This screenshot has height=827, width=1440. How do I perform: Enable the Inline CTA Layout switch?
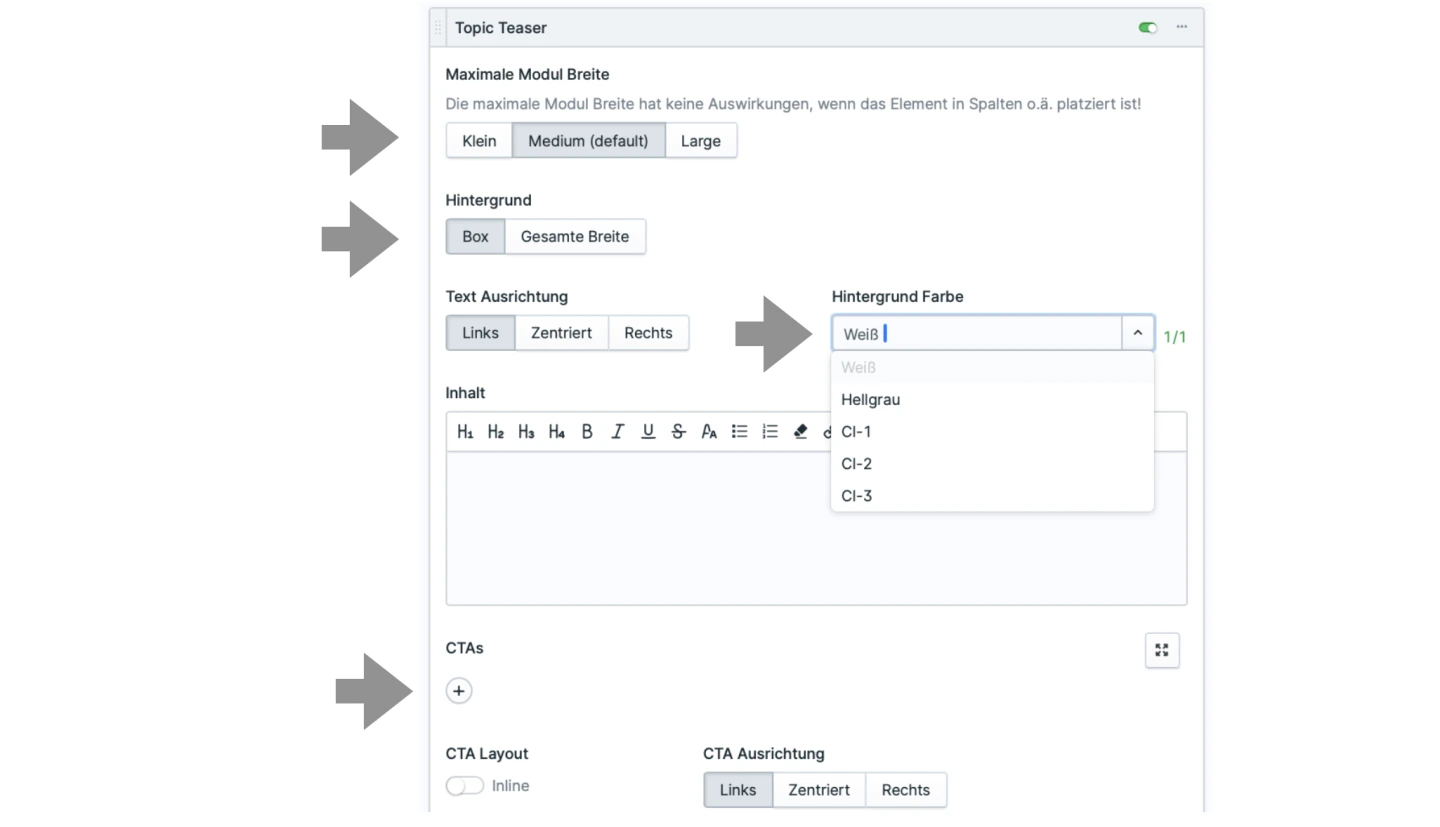pyautogui.click(x=465, y=786)
